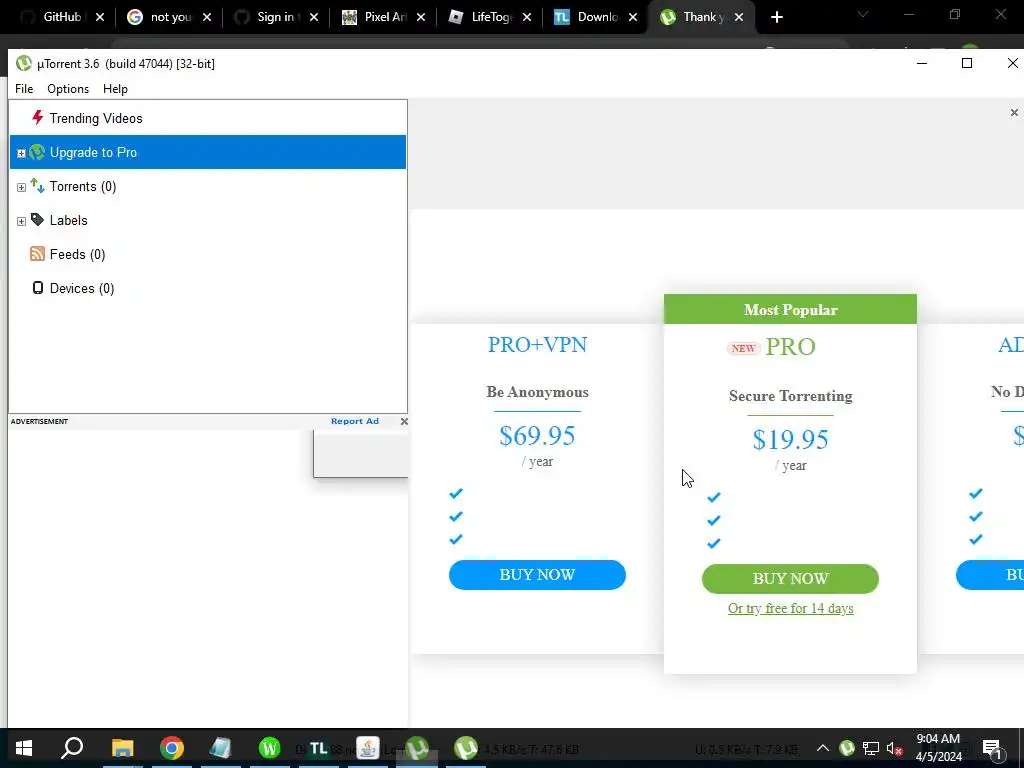1024x768 pixels.
Task: Click the device icon beside Devices
Action: (x=37, y=288)
